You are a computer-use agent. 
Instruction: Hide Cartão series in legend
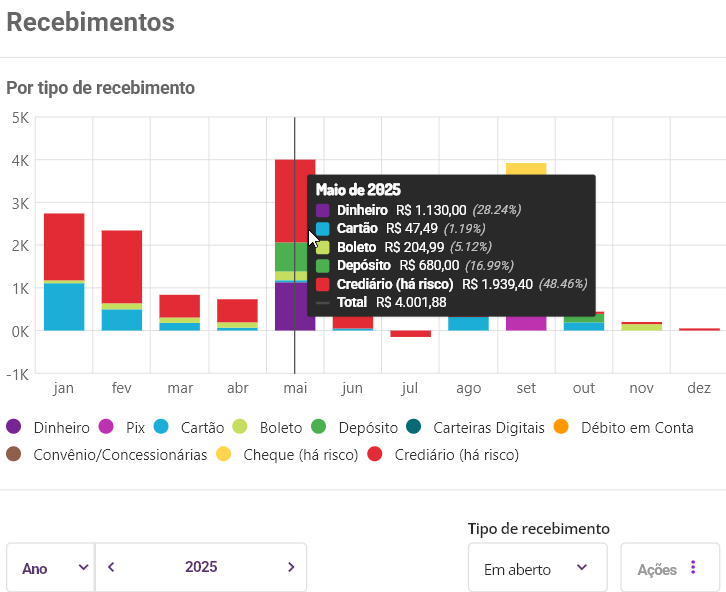[192, 427]
